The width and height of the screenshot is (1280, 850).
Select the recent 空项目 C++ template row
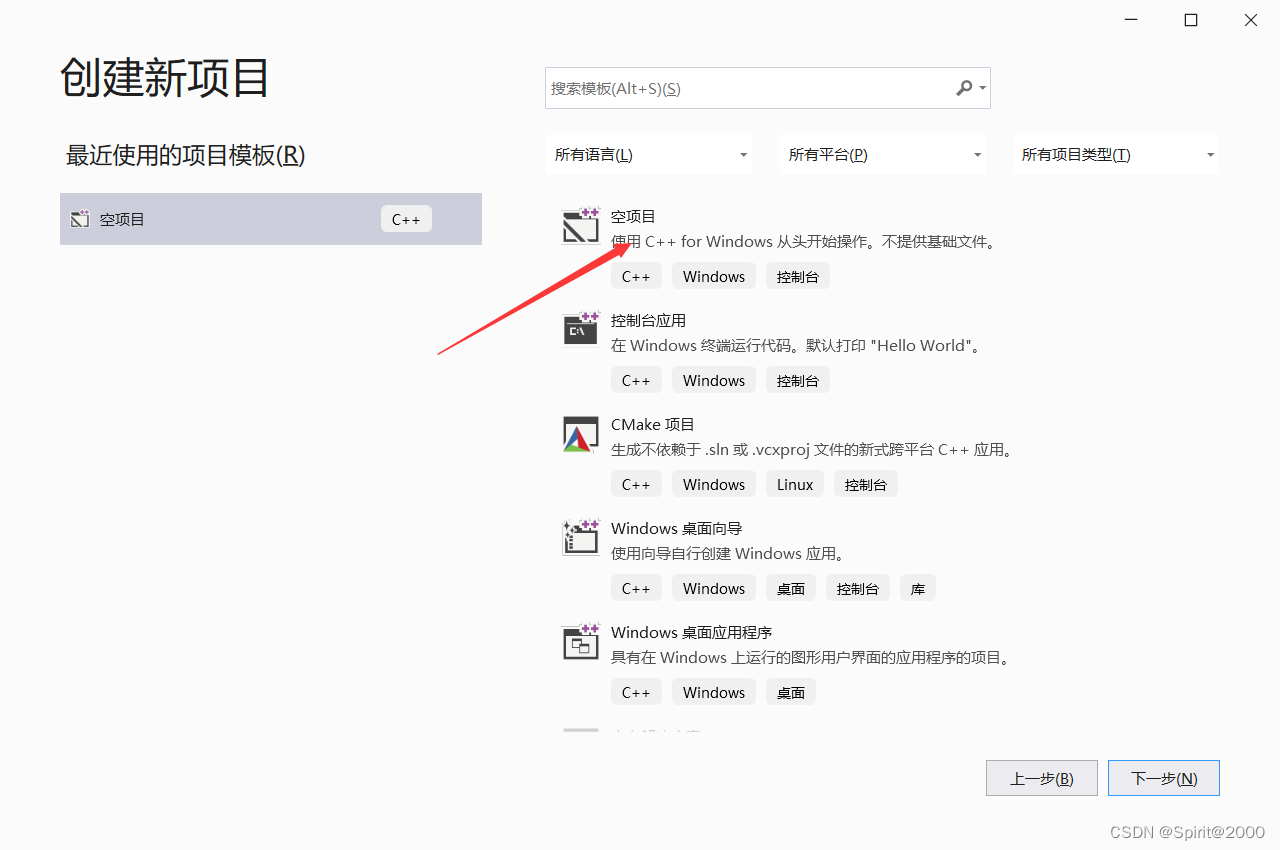[271, 219]
